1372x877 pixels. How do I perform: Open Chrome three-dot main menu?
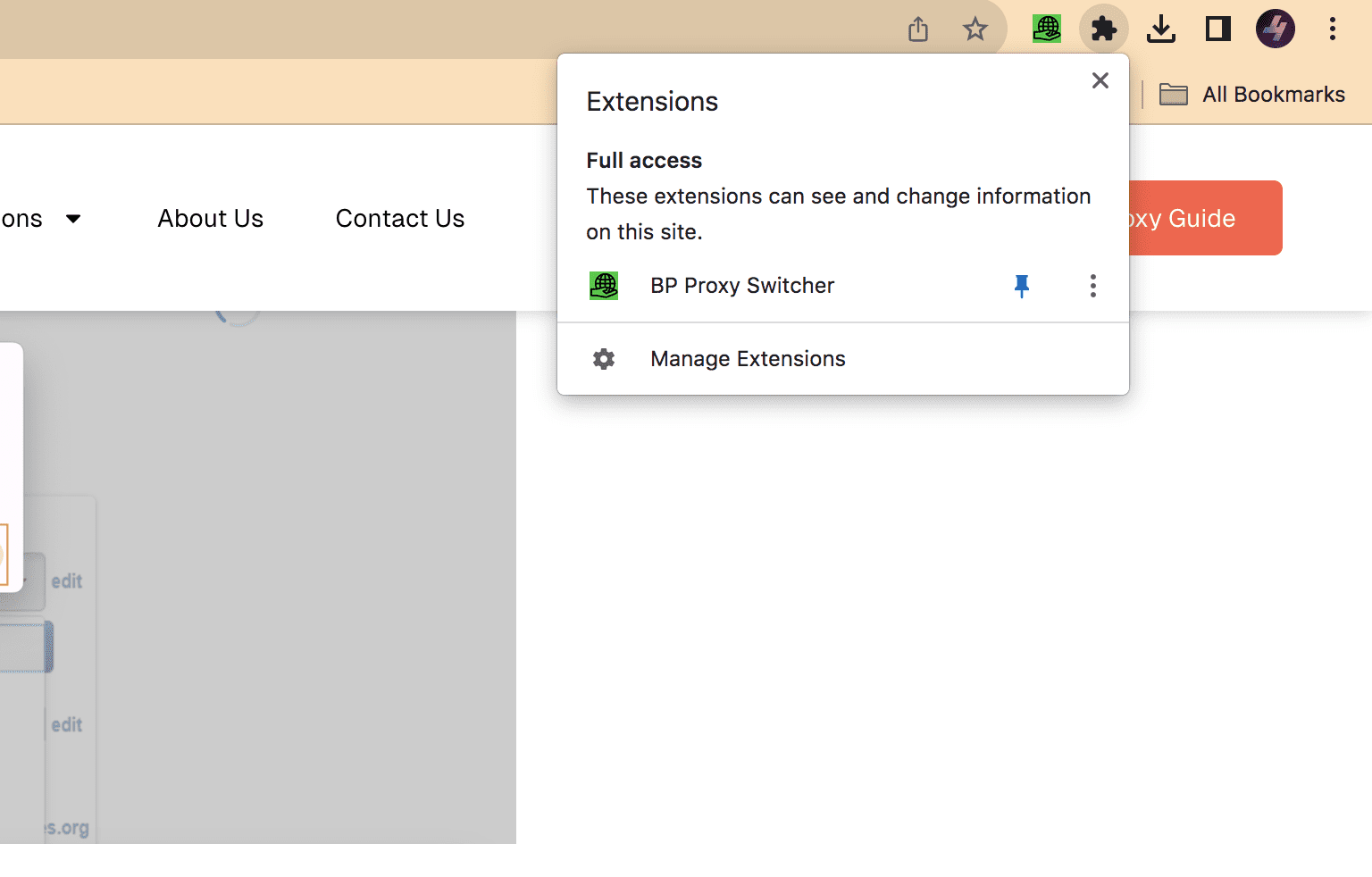click(x=1333, y=29)
